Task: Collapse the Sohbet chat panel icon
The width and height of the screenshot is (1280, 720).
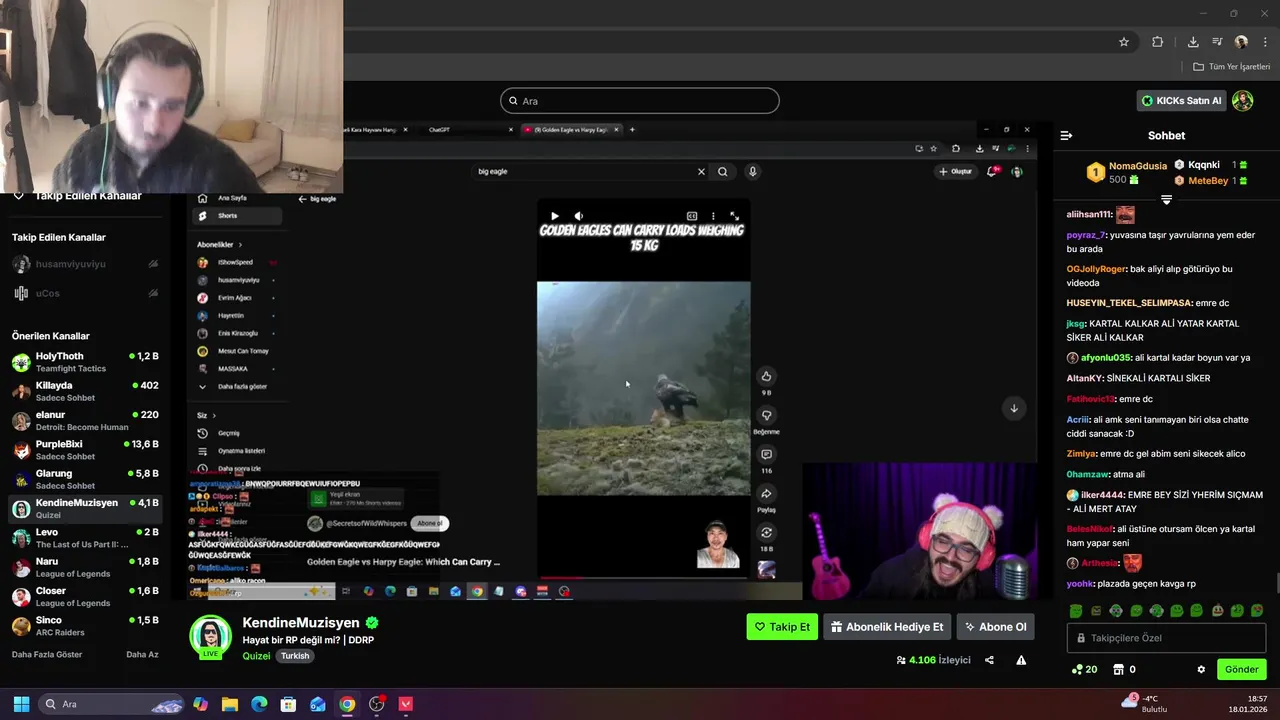Action: pos(1066,135)
